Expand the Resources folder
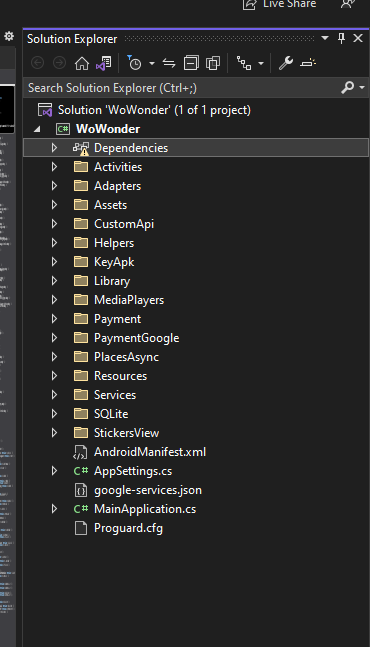The image size is (370, 647). pyautogui.click(x=54, y=375)
